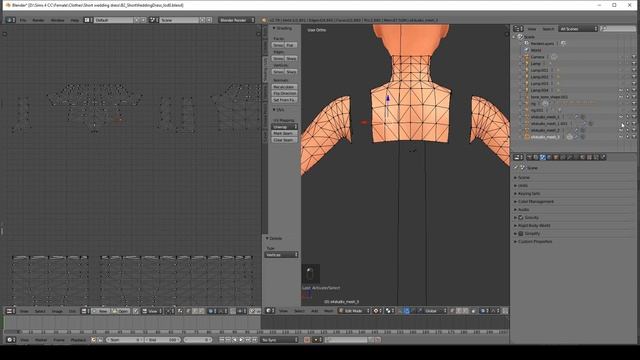Open the Render properties tab icon
This screenshot has width=640, height=360.
tap(530, 157)
